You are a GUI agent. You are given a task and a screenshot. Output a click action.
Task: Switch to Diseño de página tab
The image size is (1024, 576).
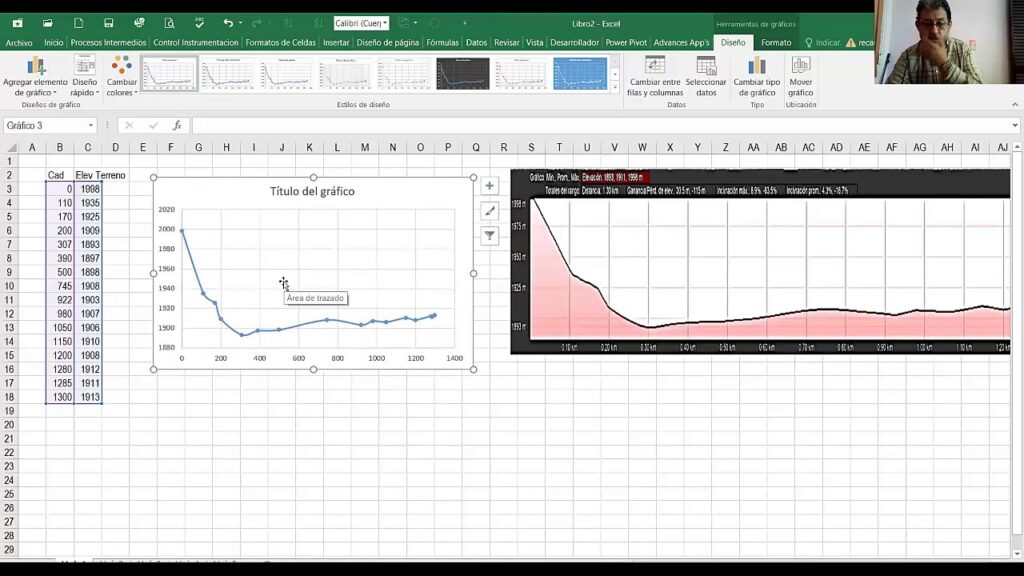click(x=387, y=42)
